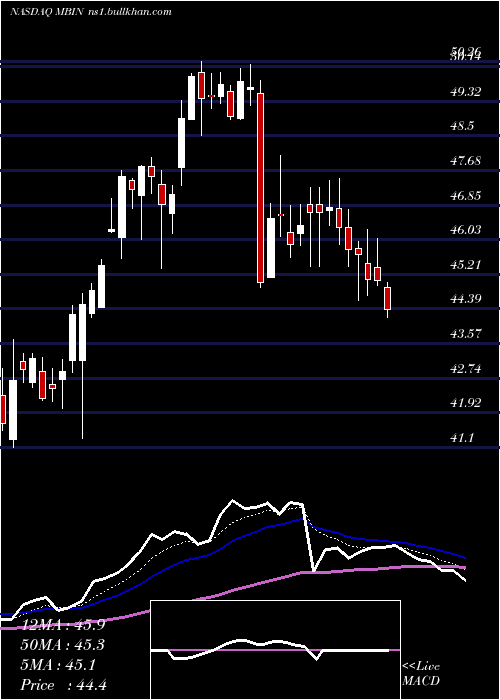Click the 43.57 price level label
500x700 pixels.
466,333
